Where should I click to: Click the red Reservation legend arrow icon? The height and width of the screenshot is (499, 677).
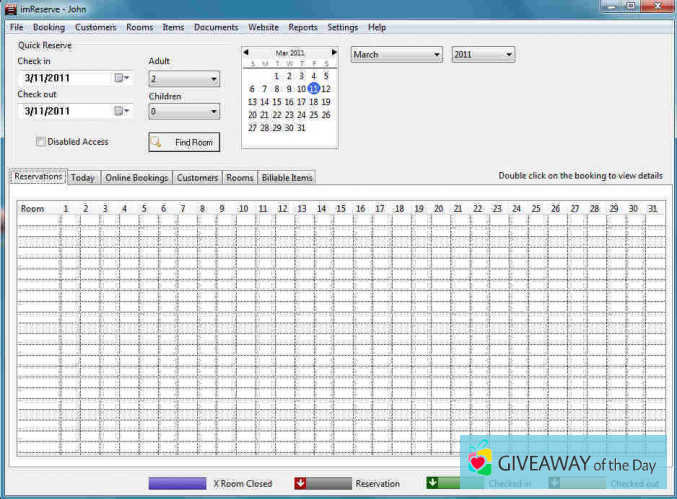point(301,483)
